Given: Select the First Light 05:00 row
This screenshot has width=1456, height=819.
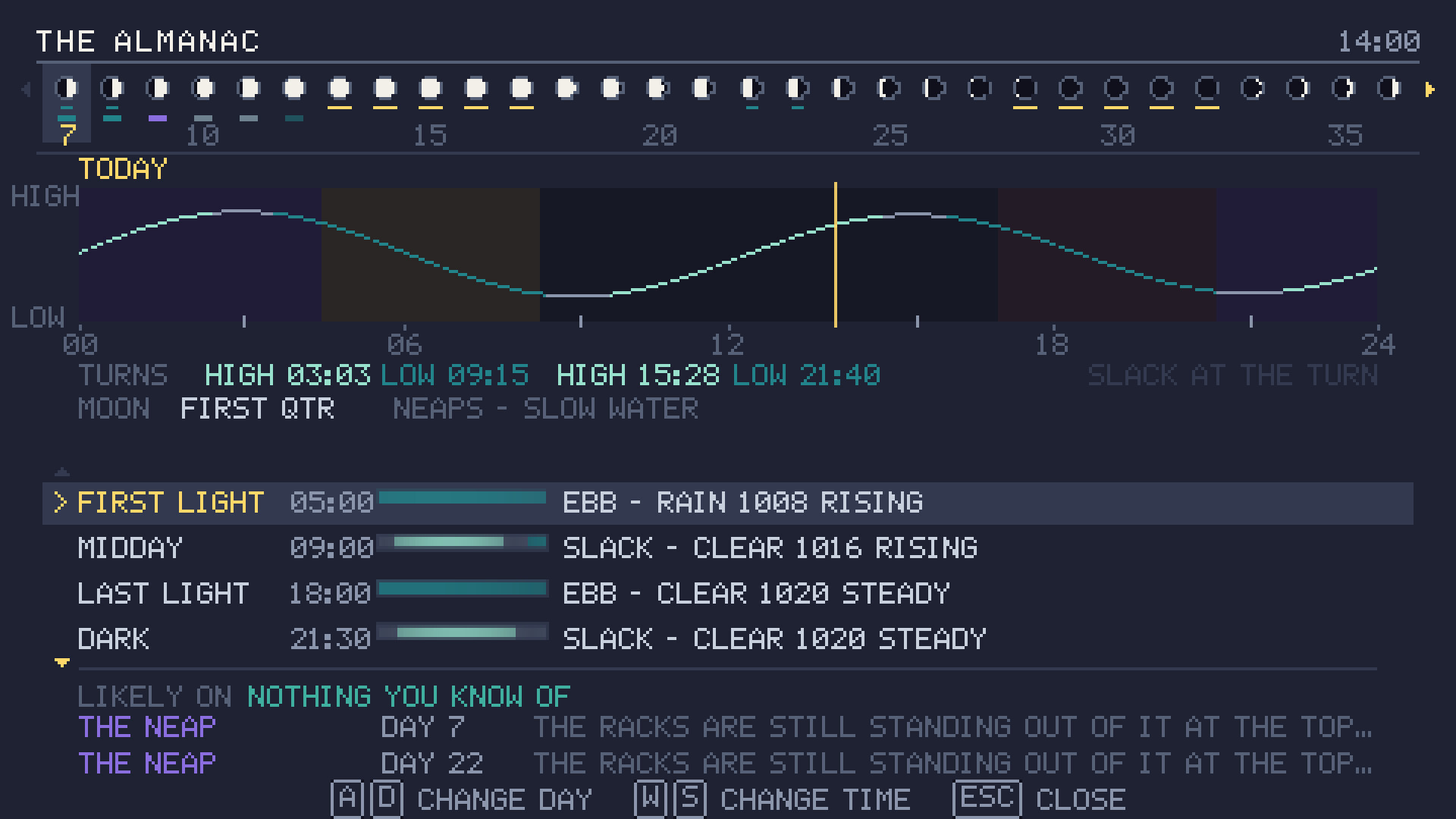Looking at the screenshot, I should coord(728,503).
